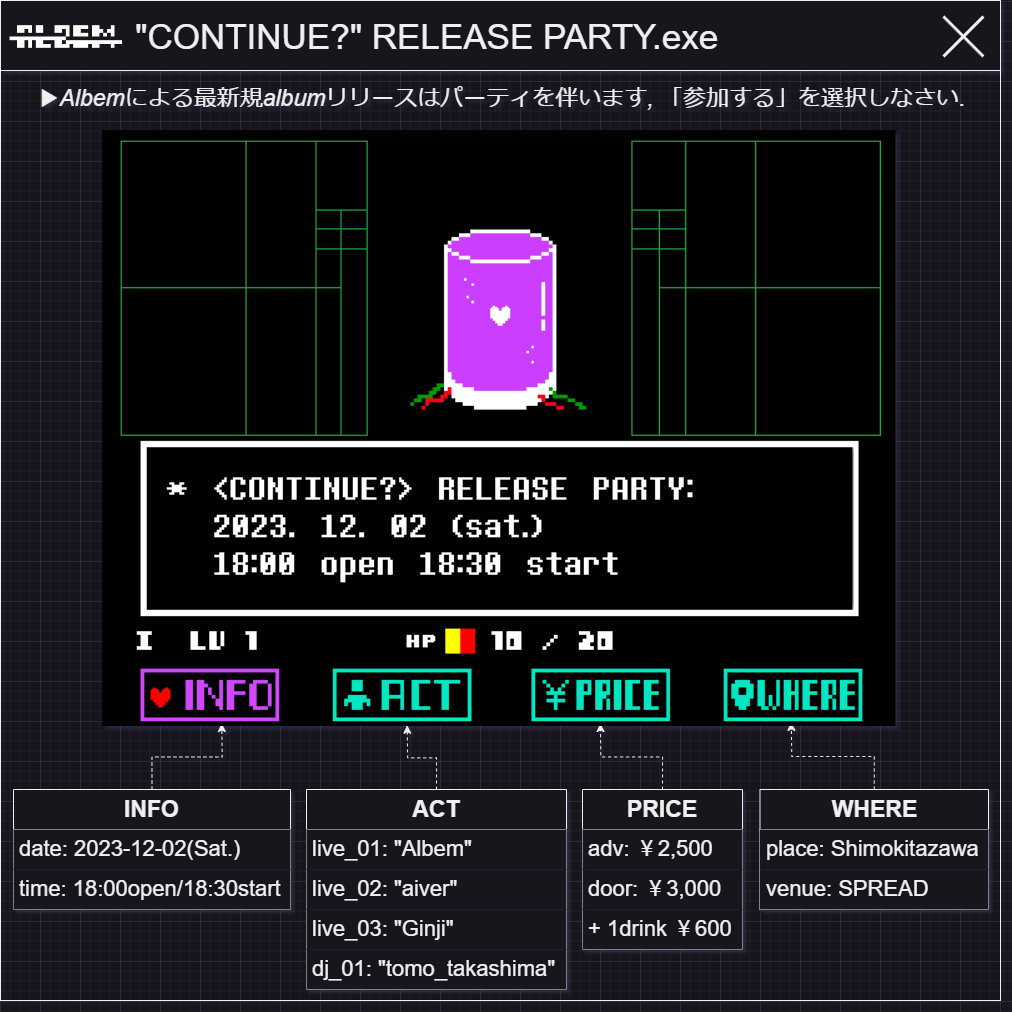Viewport: 1012px width, 1012px height.
Task: Click the yellow-red HP bar
Action: pyautogui.click(x=460, y=642)
